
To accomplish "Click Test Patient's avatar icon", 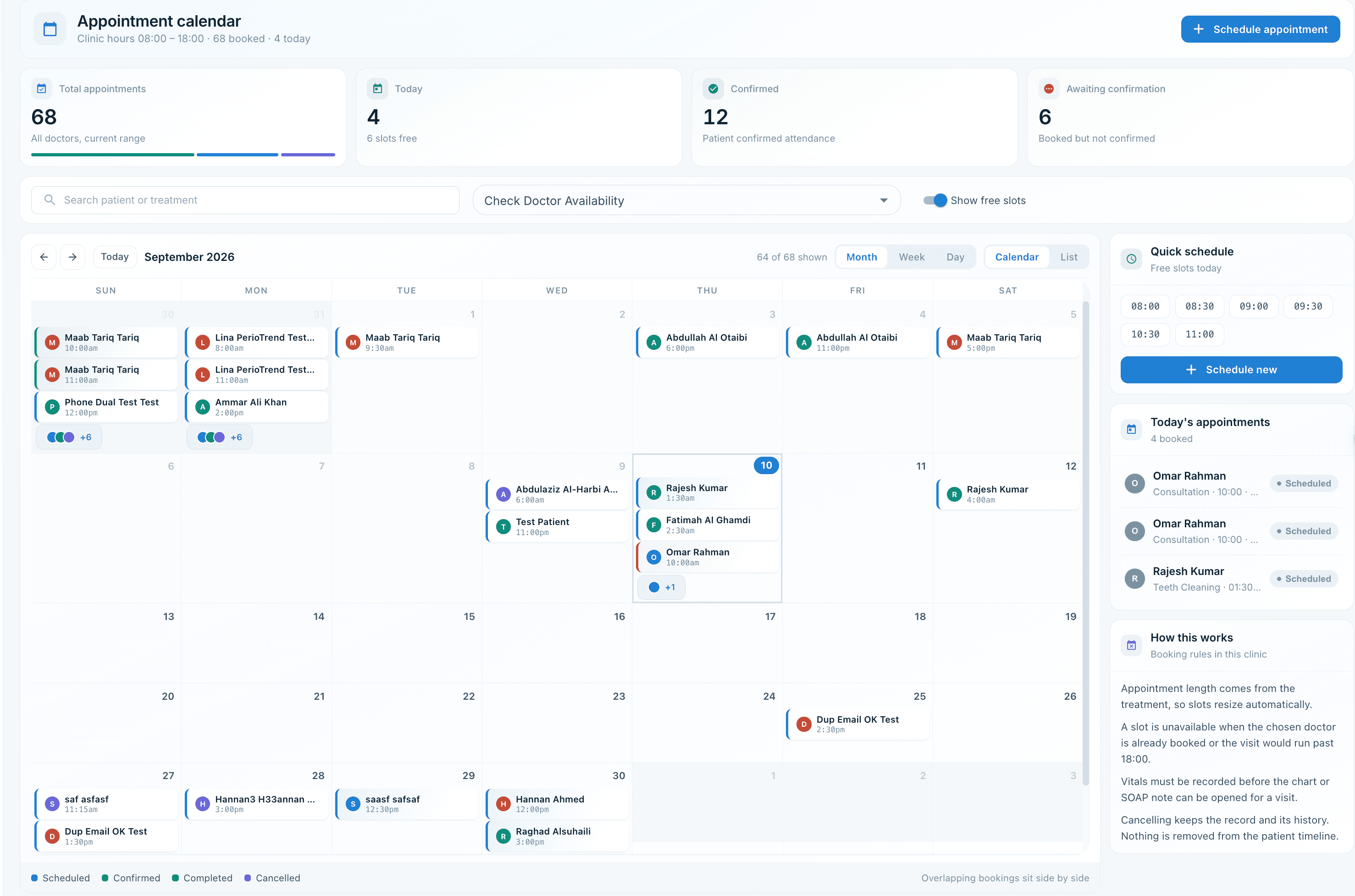I will click(x=503, y=527).
